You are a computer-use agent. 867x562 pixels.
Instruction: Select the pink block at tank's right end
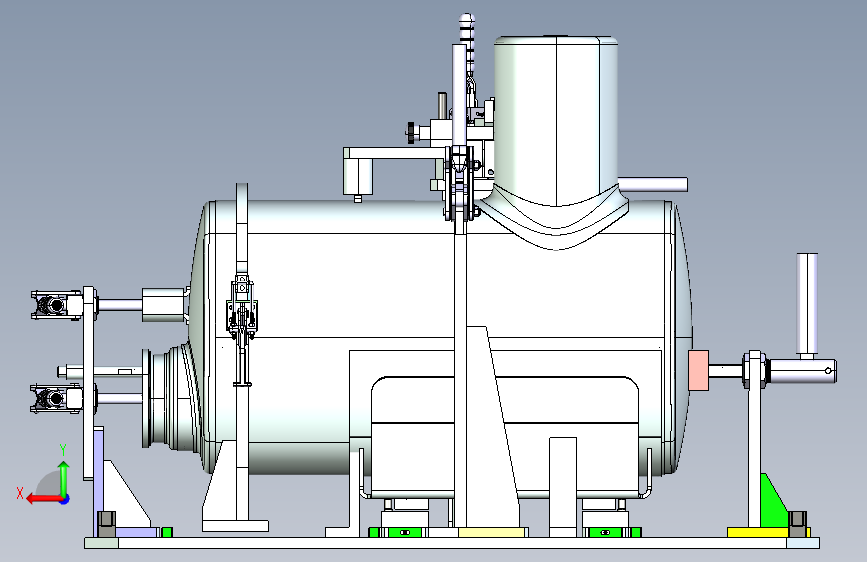[698, 371]
